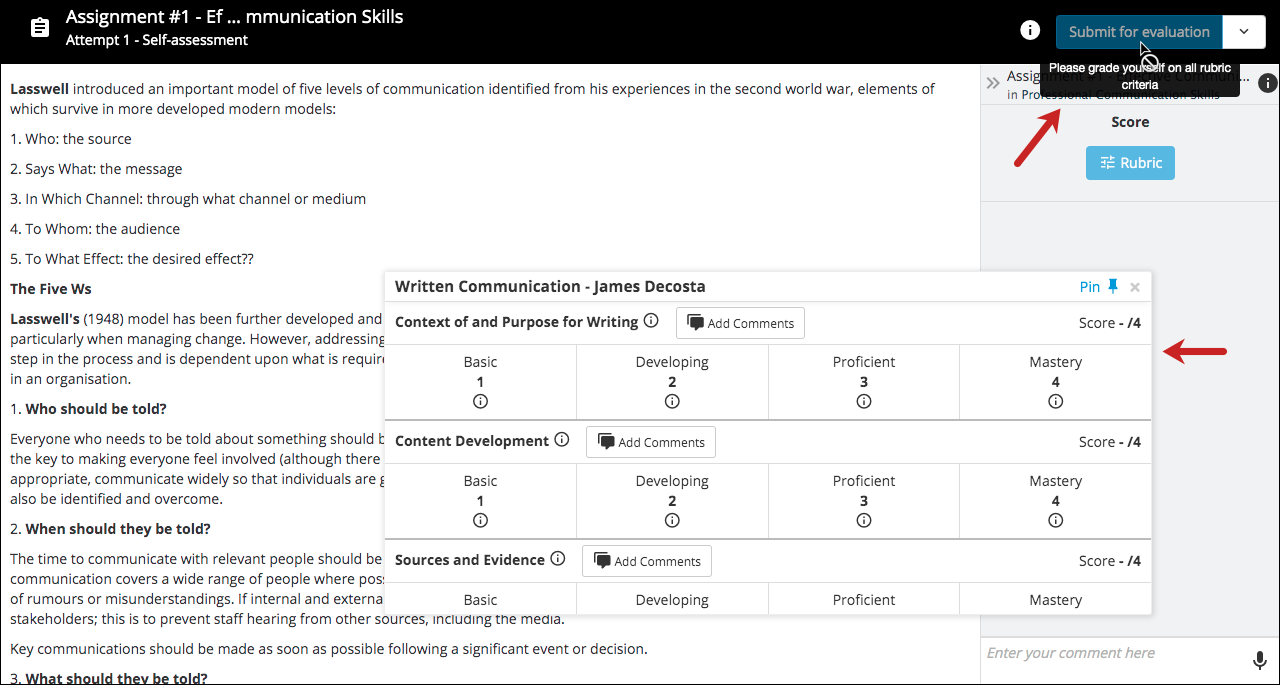
Task: Open info icon under Basic in Content Development
Action: click(480, 521)
